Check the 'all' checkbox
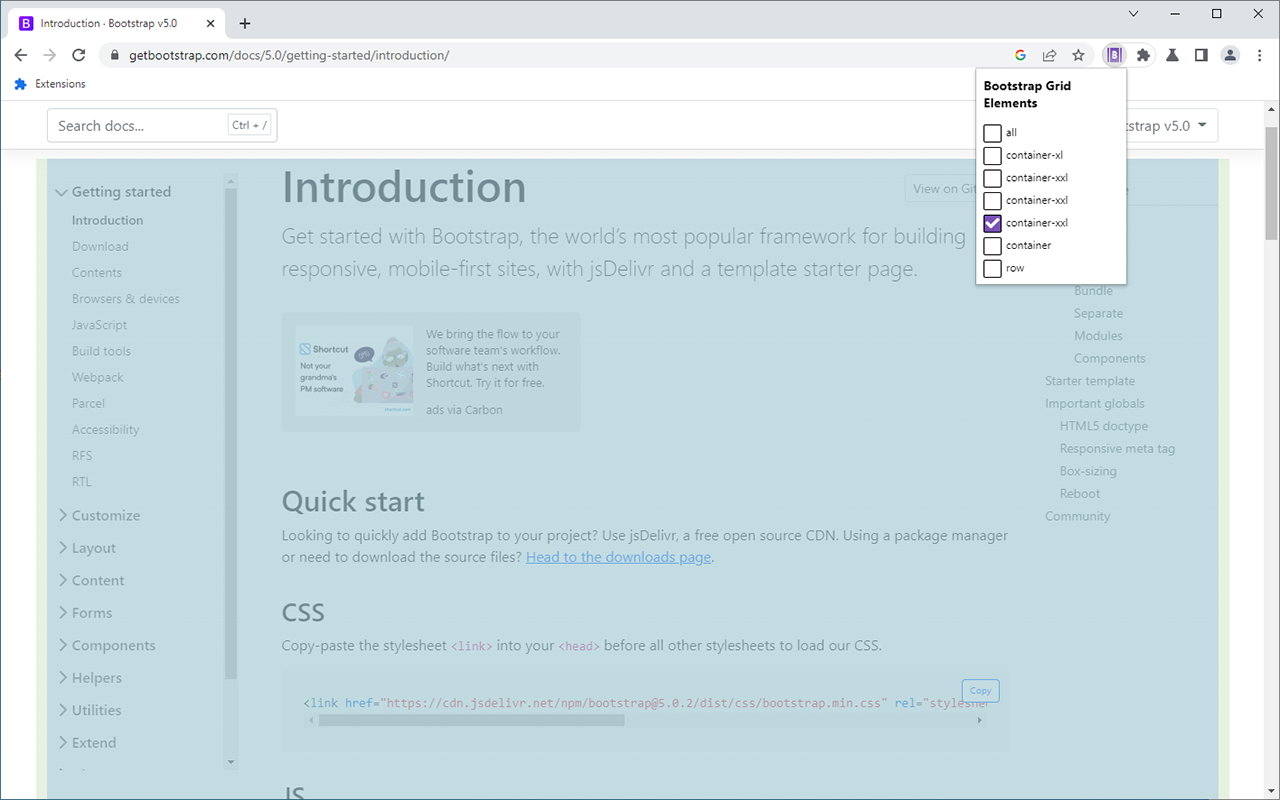The width and height of the screenshot is (1280, 800). [x=992, y=133]
